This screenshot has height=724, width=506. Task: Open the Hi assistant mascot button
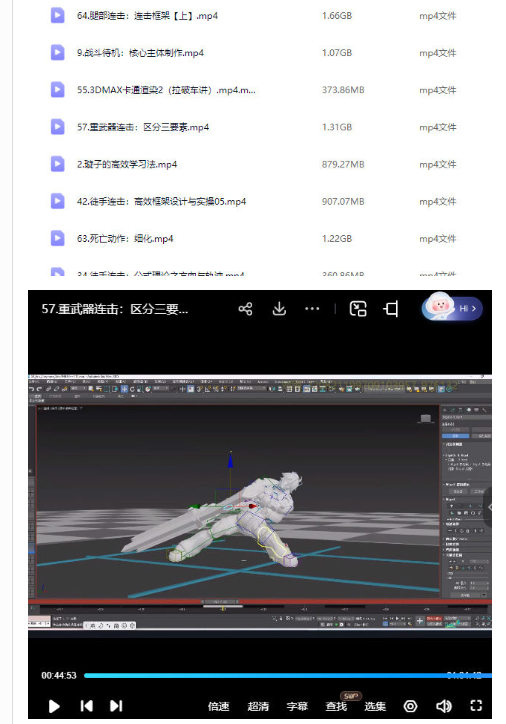pyautogui.click(x=452, y=307)
